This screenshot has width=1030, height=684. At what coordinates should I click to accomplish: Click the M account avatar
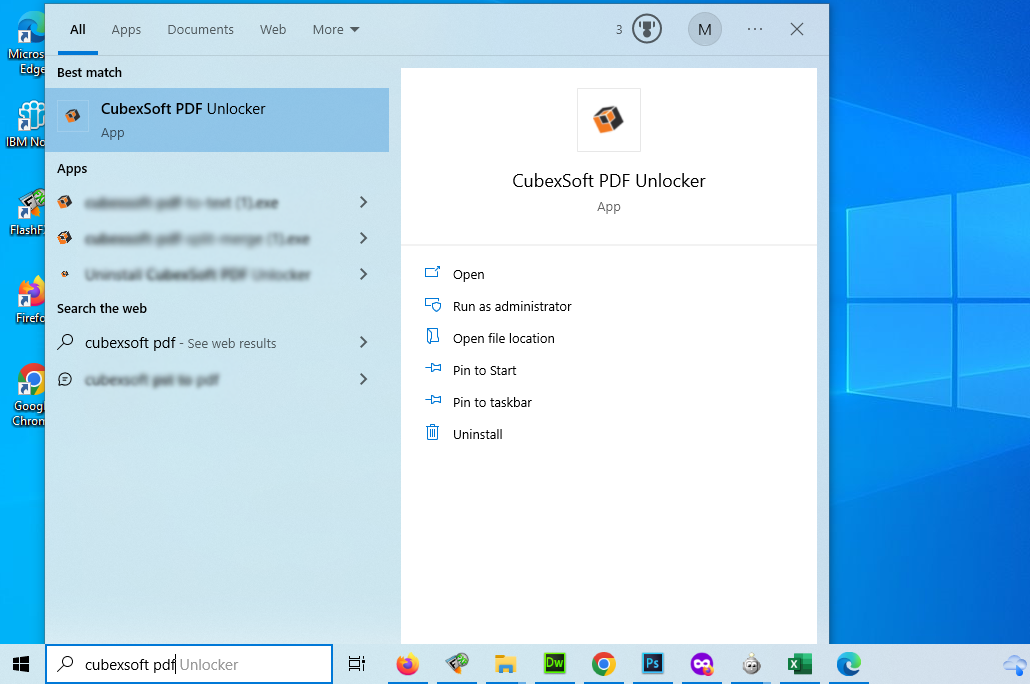(x=704, y=30)
